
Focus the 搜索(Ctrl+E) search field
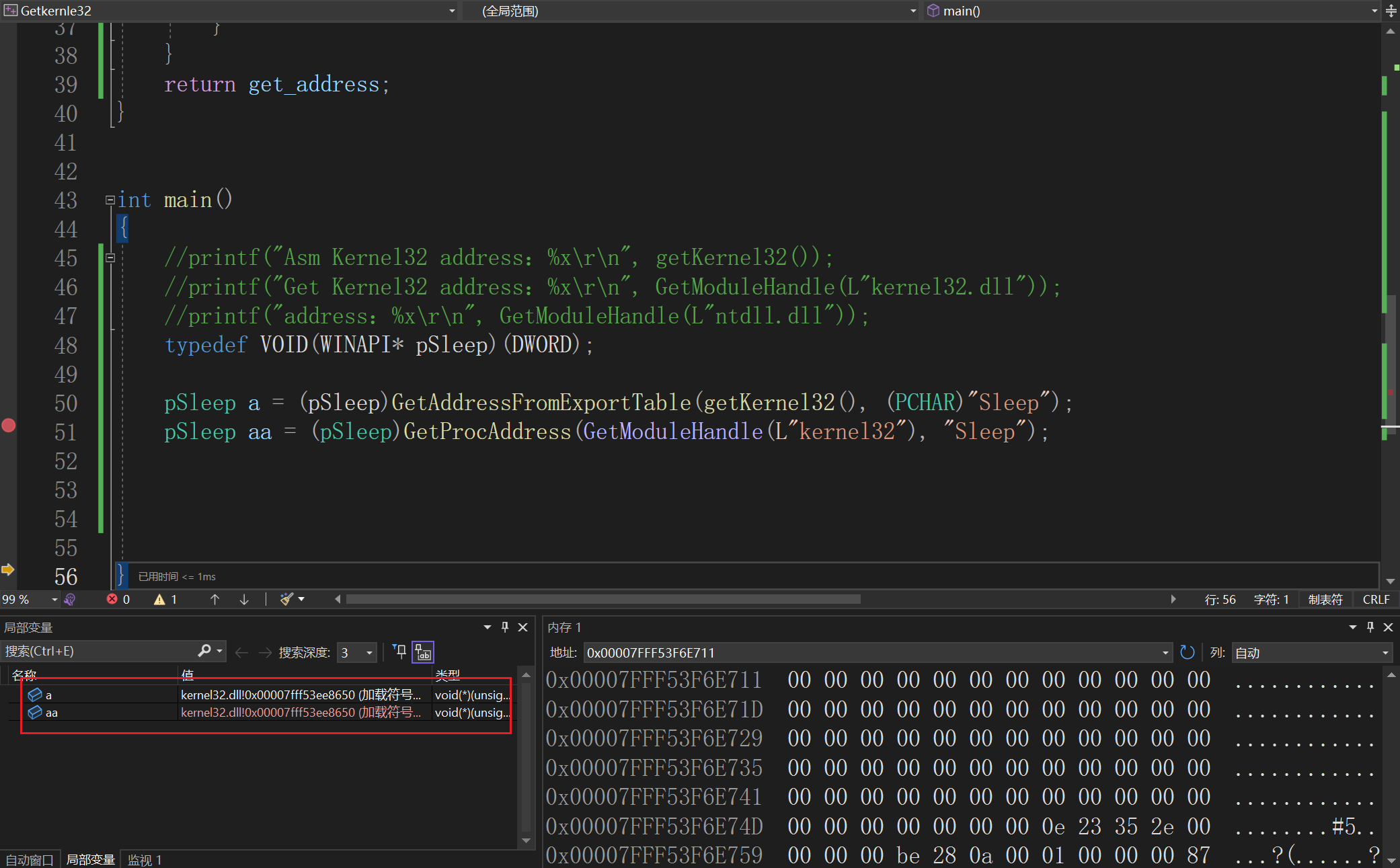pos(100,652)
